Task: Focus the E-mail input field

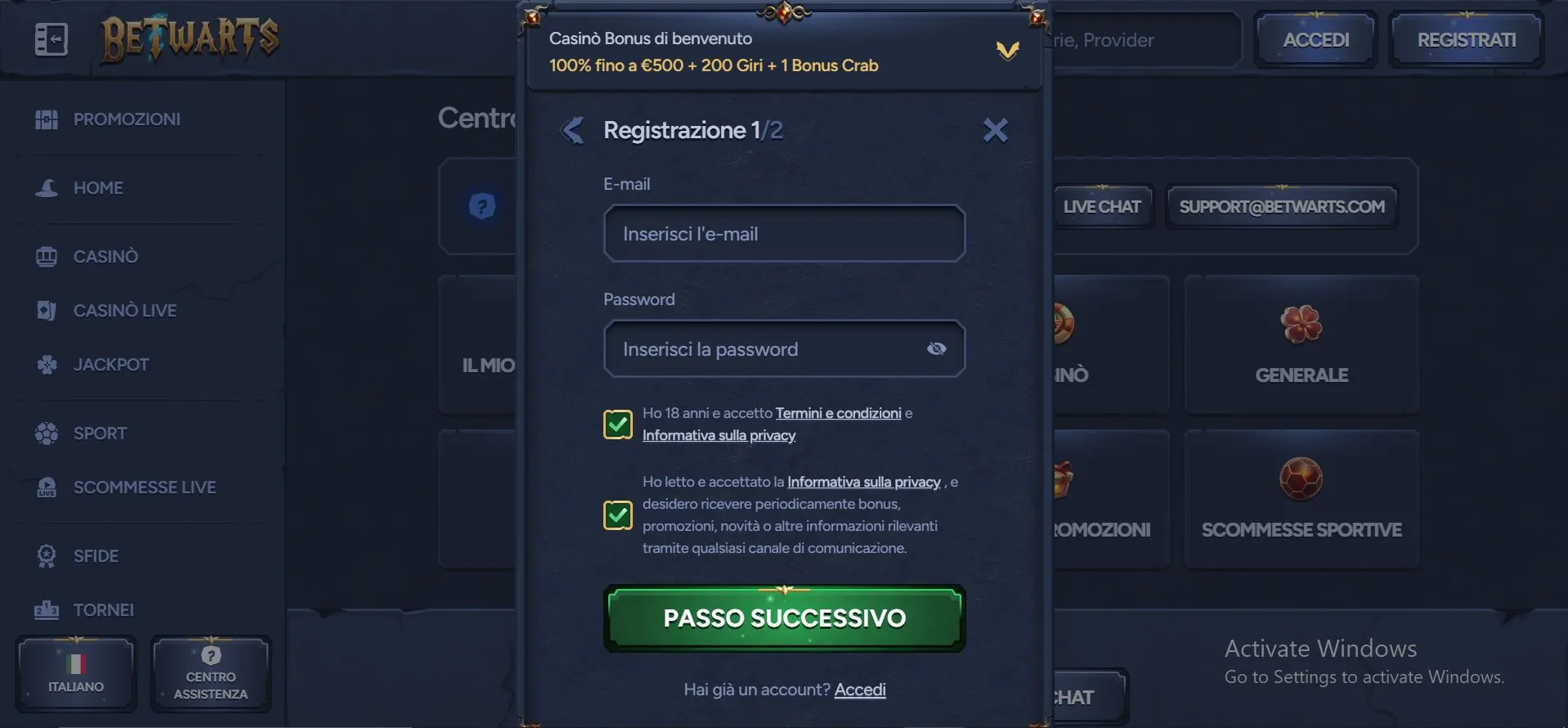Action: point(785,234)
